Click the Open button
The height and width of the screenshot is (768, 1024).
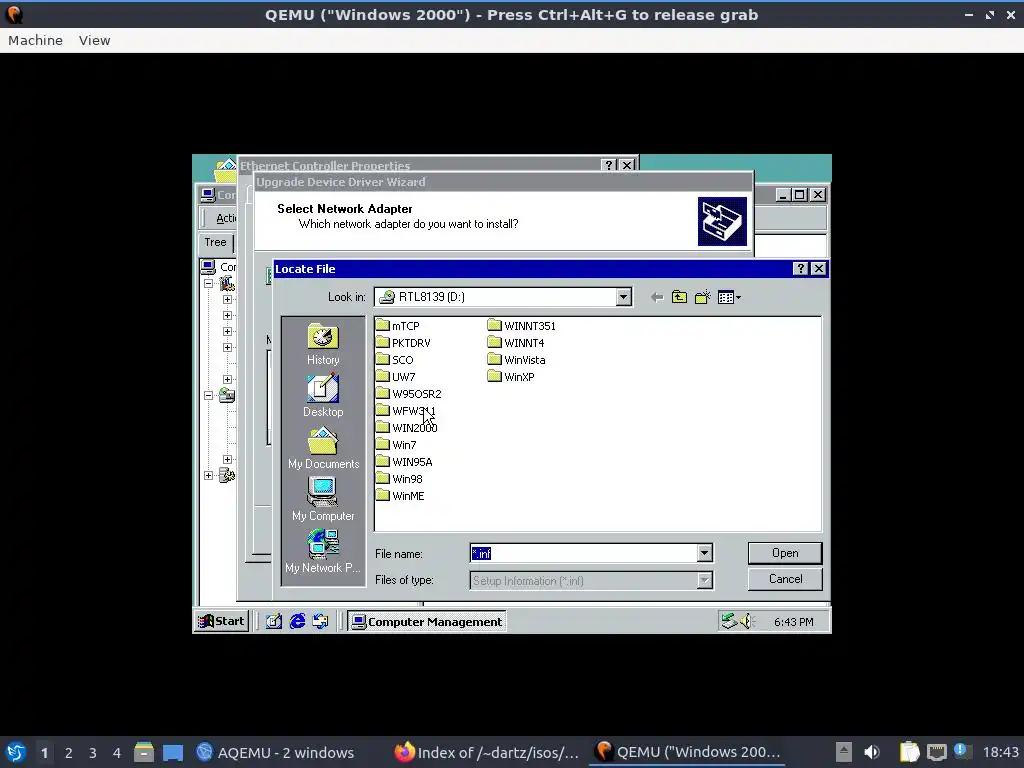coord(785,553)
